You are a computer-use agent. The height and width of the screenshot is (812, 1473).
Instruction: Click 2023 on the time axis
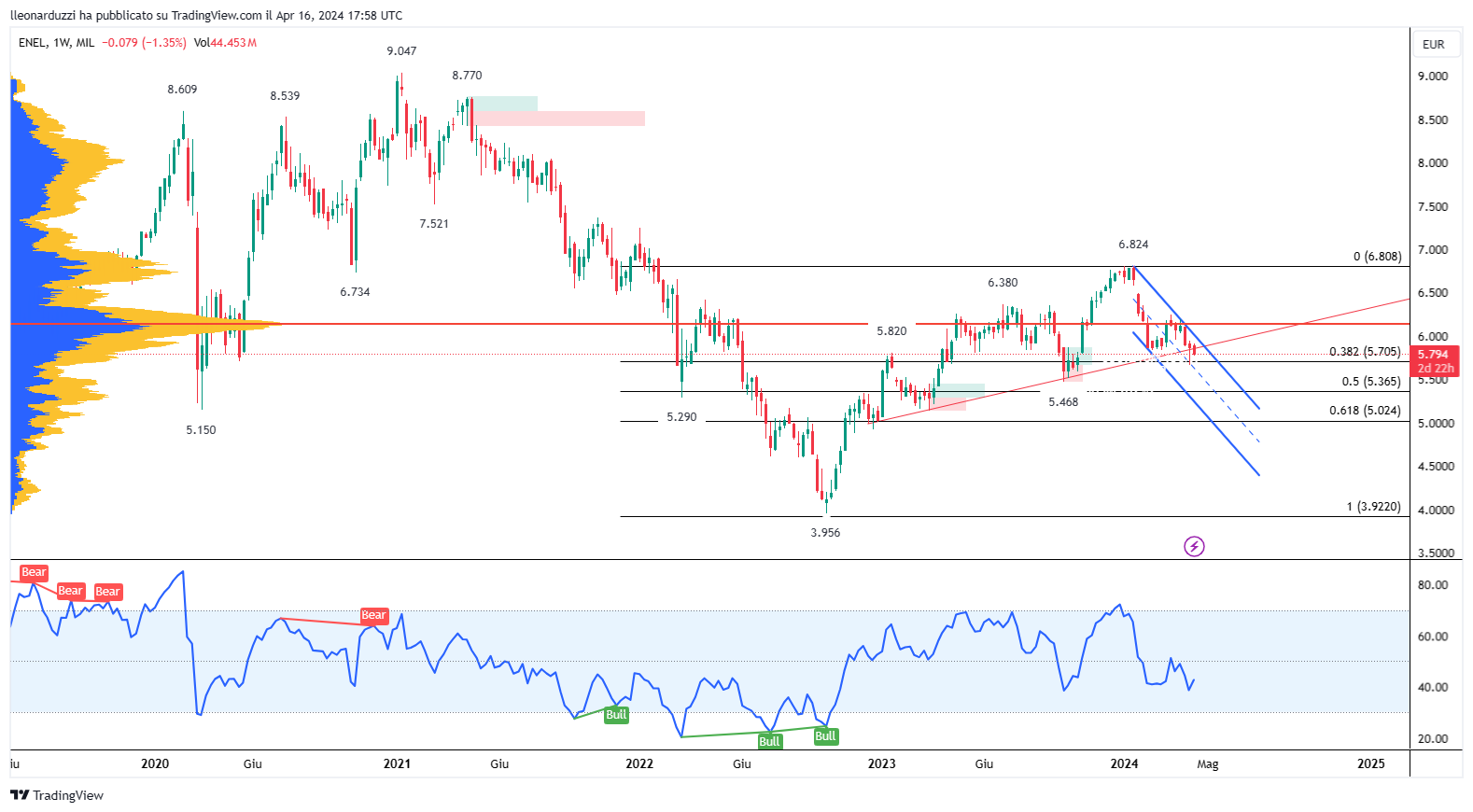click(881, 763)
